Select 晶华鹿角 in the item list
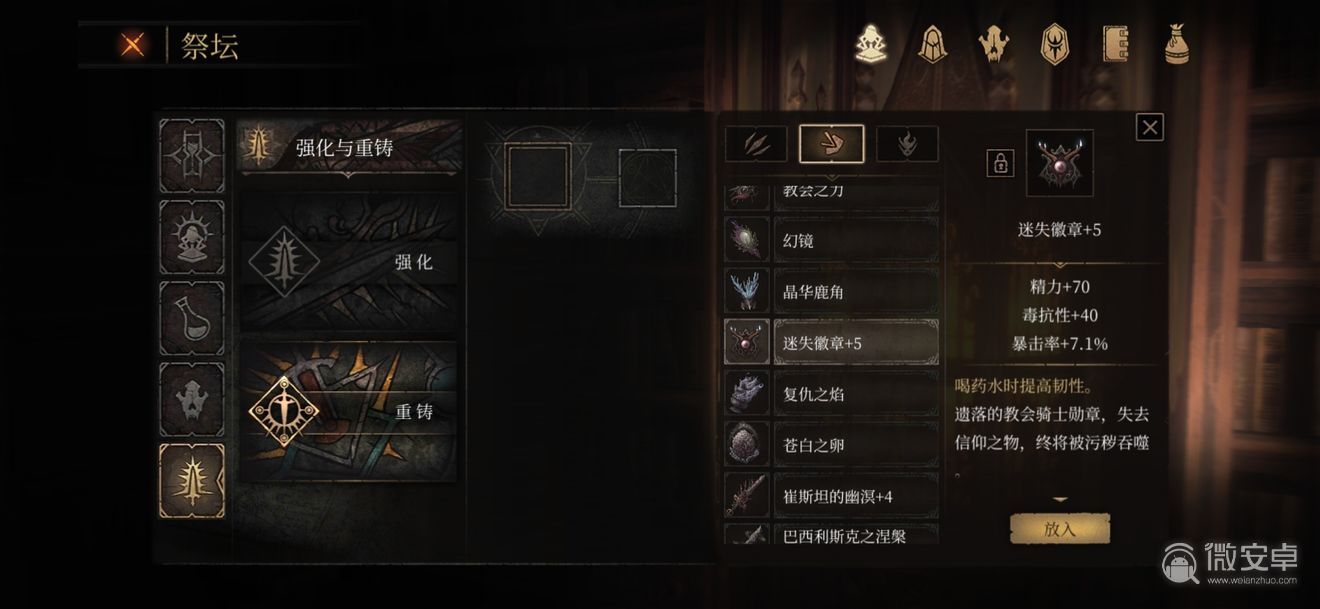 [x=830, y=291]
